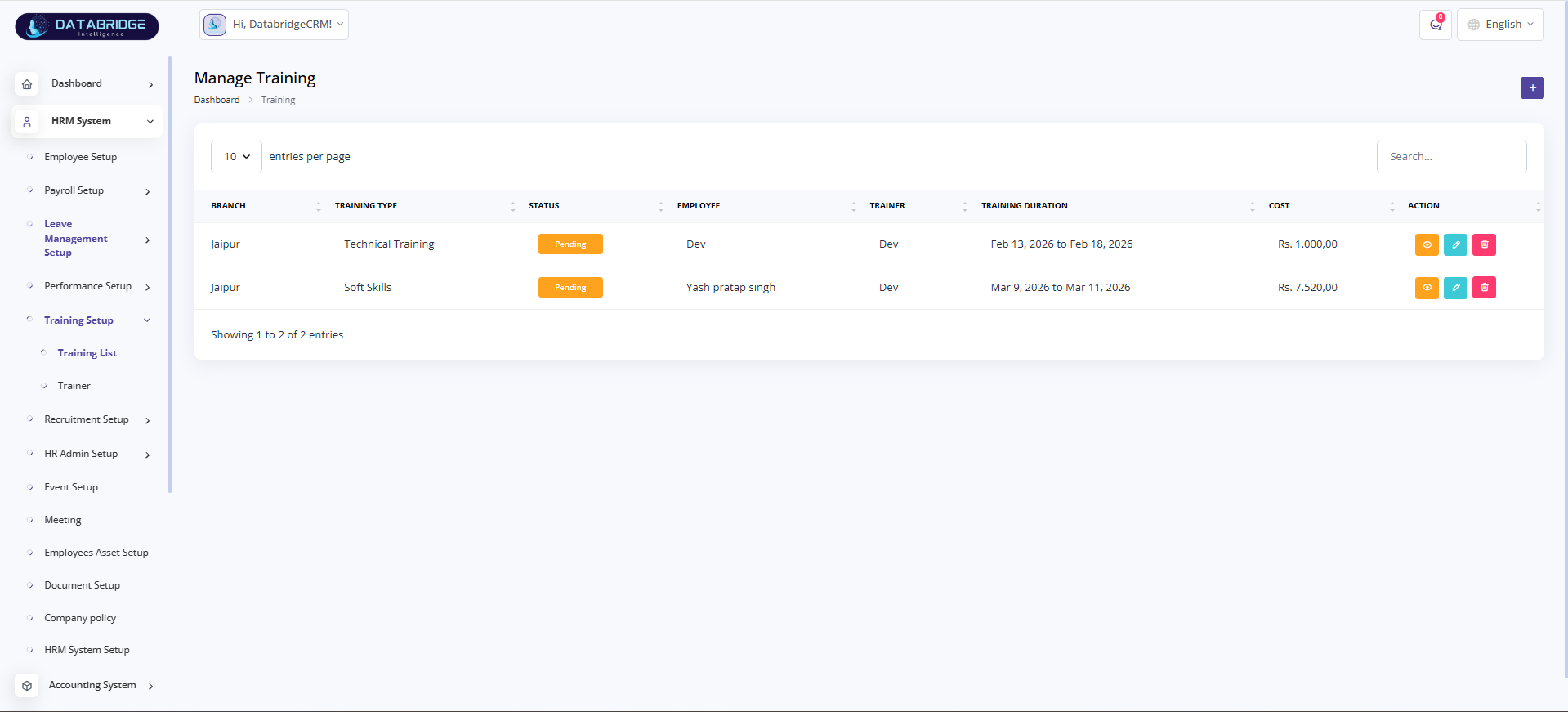Click the user avatar next to Hi, DatabridgeCRM!

(x=215, y=25)
